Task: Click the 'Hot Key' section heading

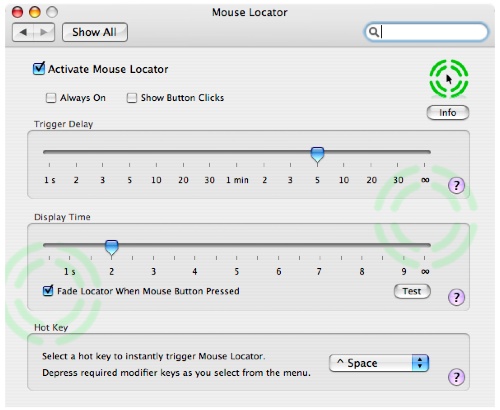Action: point(51,328)
